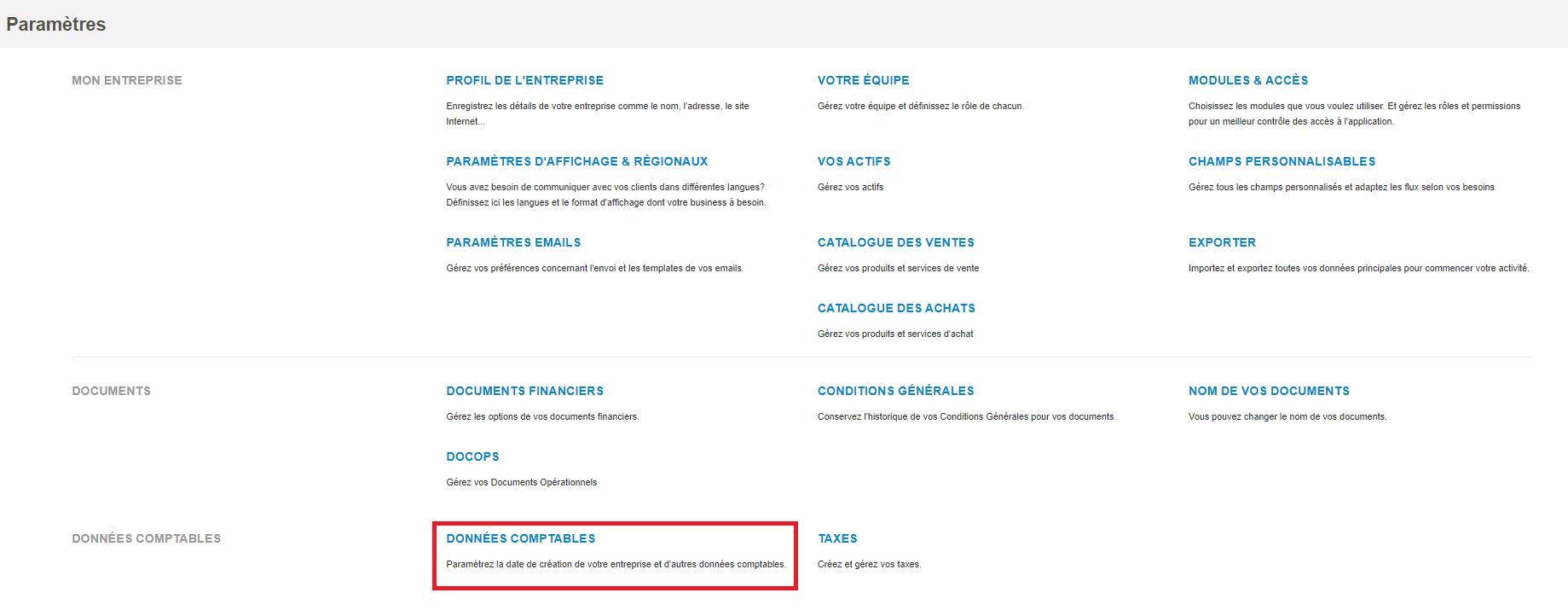
Task: Click 'Enregistrez les détails de votre entreprise' text
Action: (x=598, y=113)
